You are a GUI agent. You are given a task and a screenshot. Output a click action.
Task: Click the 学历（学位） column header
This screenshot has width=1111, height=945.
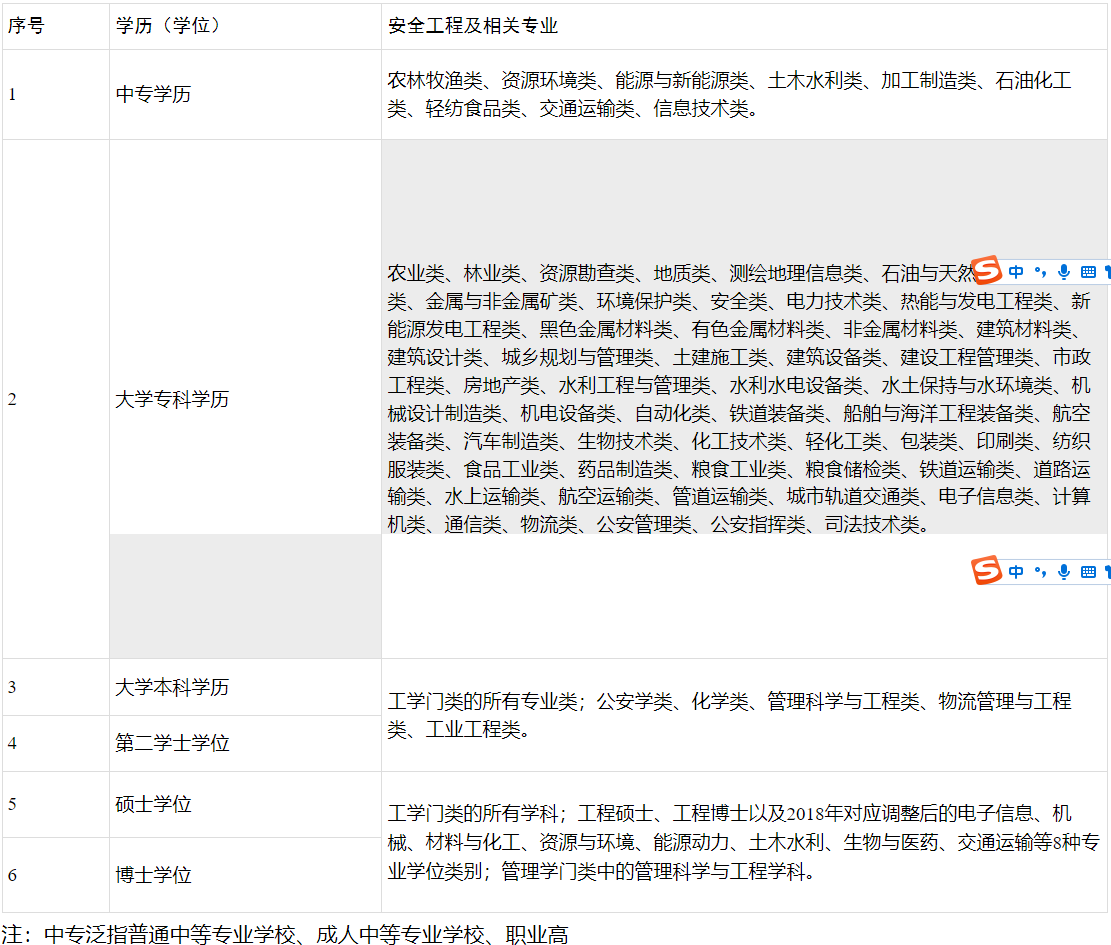coord(168,26)
